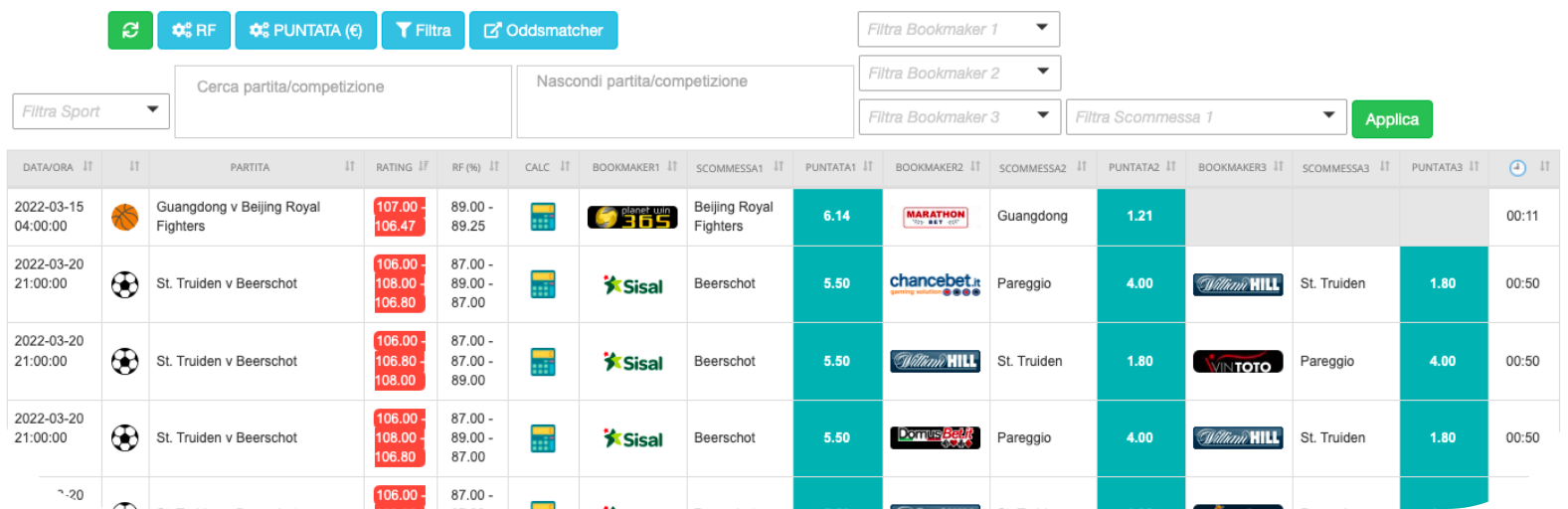
Task: Click the Oddsmatcher button
Action: (543, 31)
